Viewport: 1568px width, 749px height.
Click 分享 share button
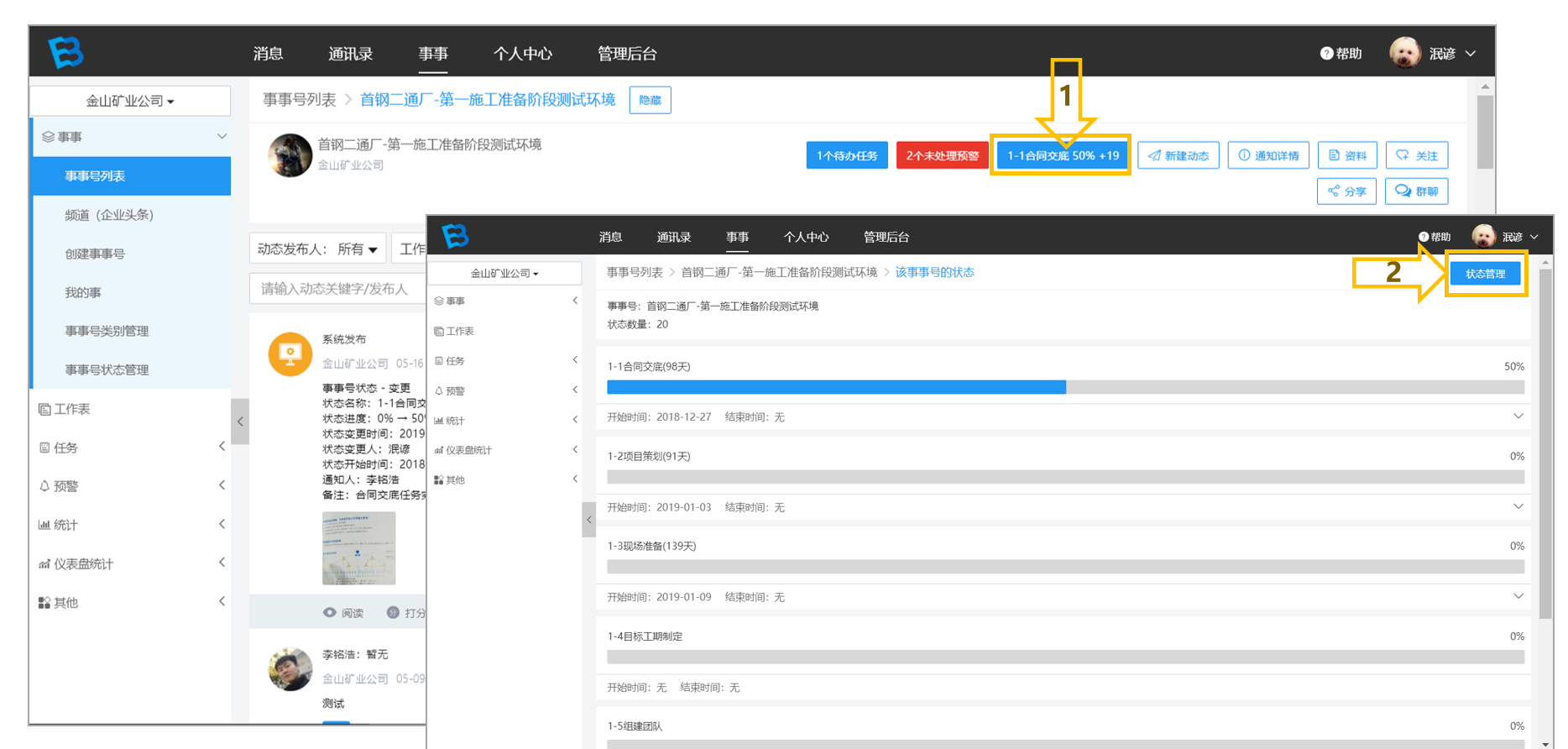coord(1347,191)
